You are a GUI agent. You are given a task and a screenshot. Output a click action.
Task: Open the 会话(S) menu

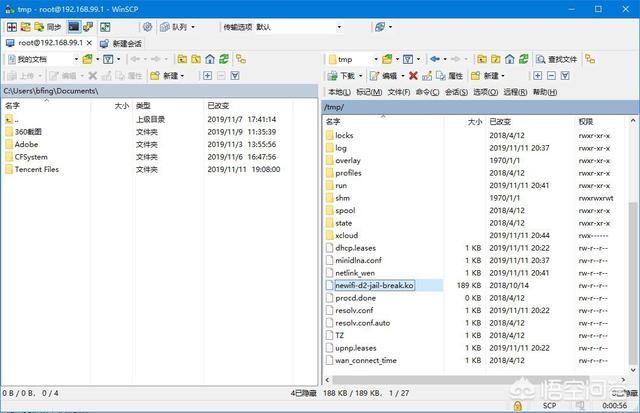pos(456,92)
